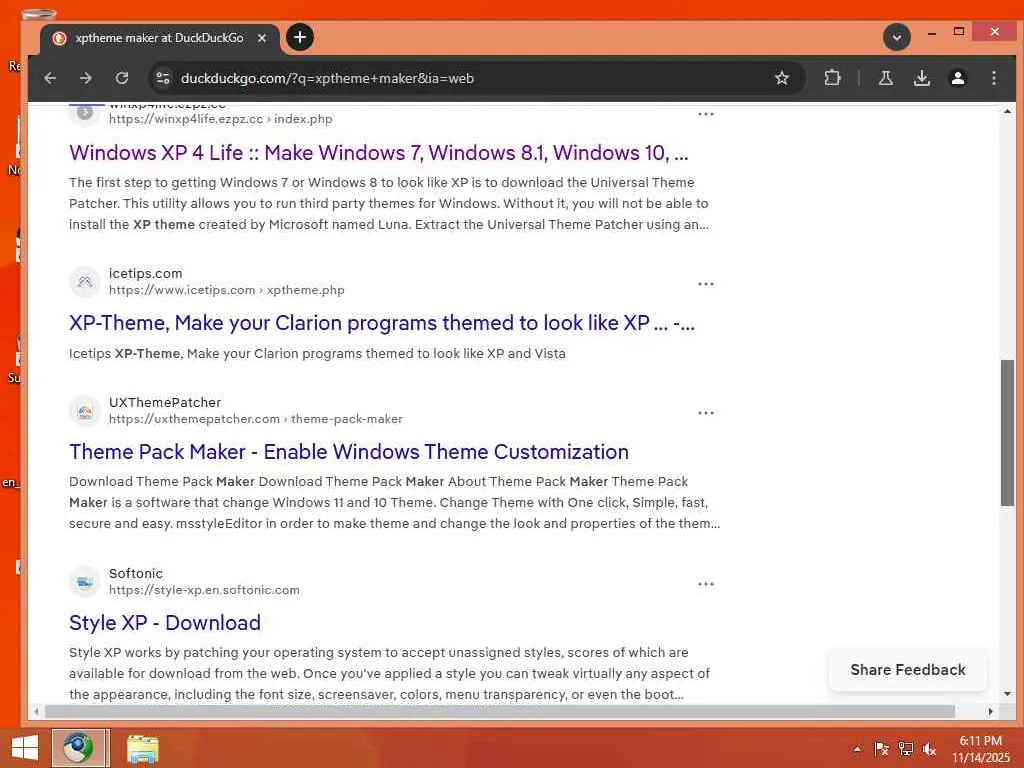This screenshot has width=1024, height=768.
Task: Open options for the winxp4life result
Action: [x=705, y=114]
